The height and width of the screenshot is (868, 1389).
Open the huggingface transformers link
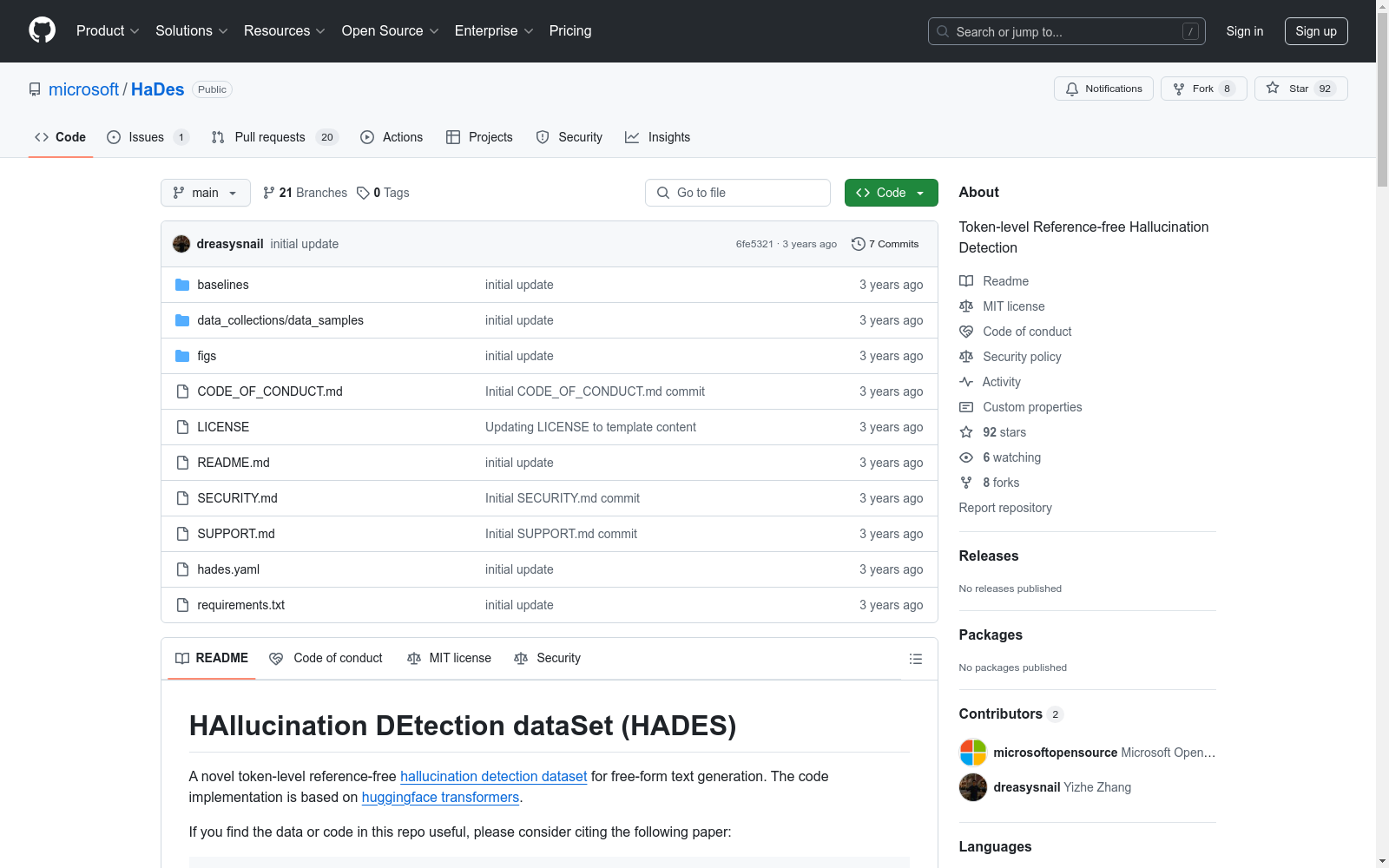pos(440,797)
